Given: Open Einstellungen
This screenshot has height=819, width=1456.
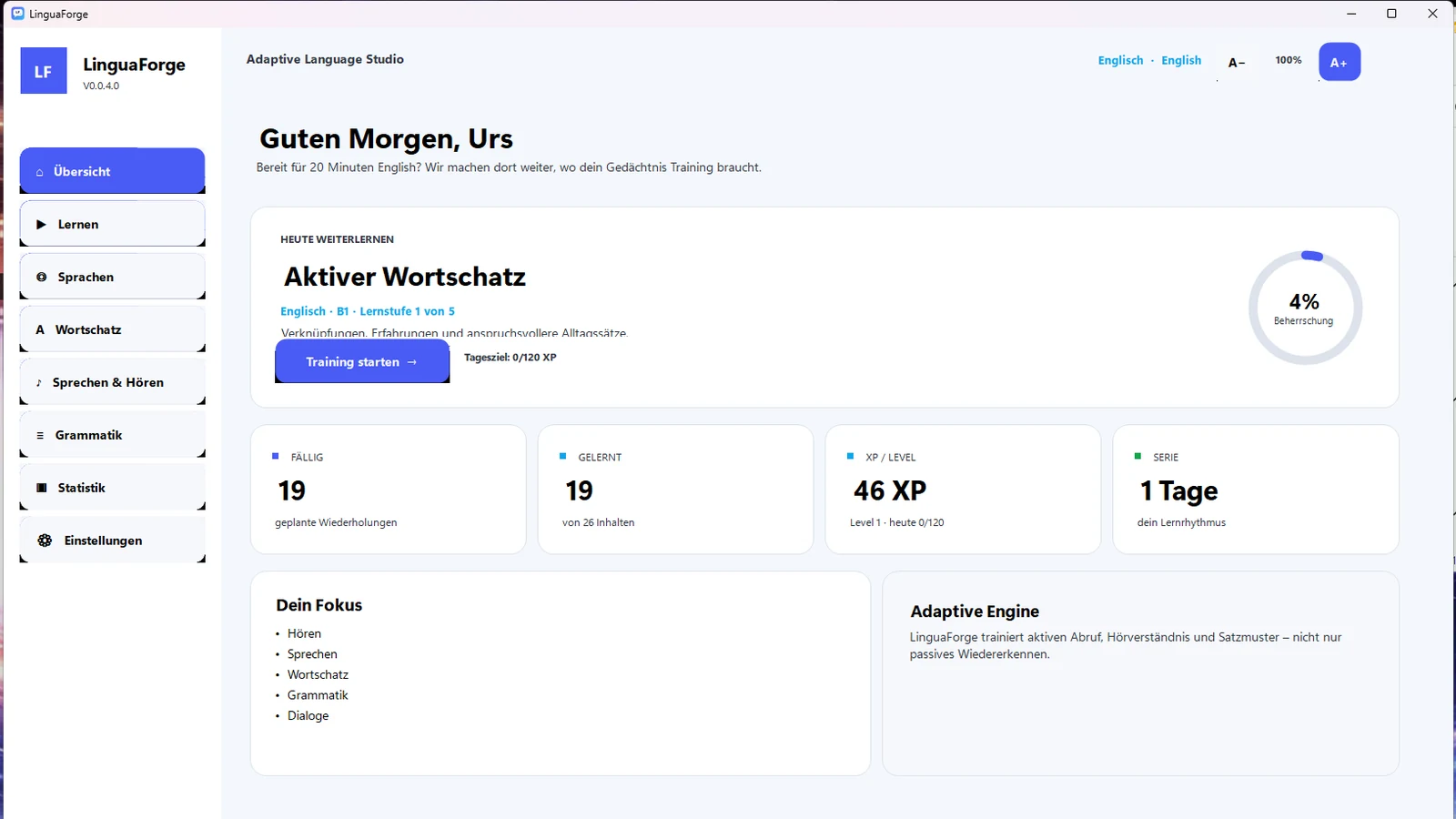Looking at the screenshot, I should [112, 541].
